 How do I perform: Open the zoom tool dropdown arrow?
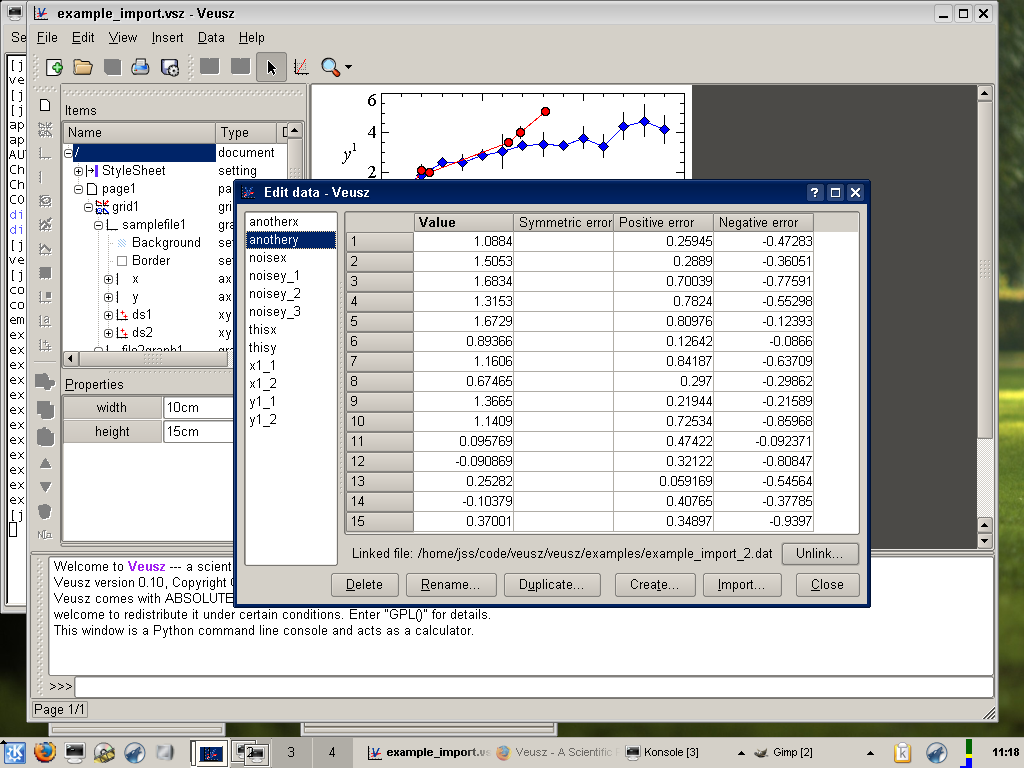348,67
